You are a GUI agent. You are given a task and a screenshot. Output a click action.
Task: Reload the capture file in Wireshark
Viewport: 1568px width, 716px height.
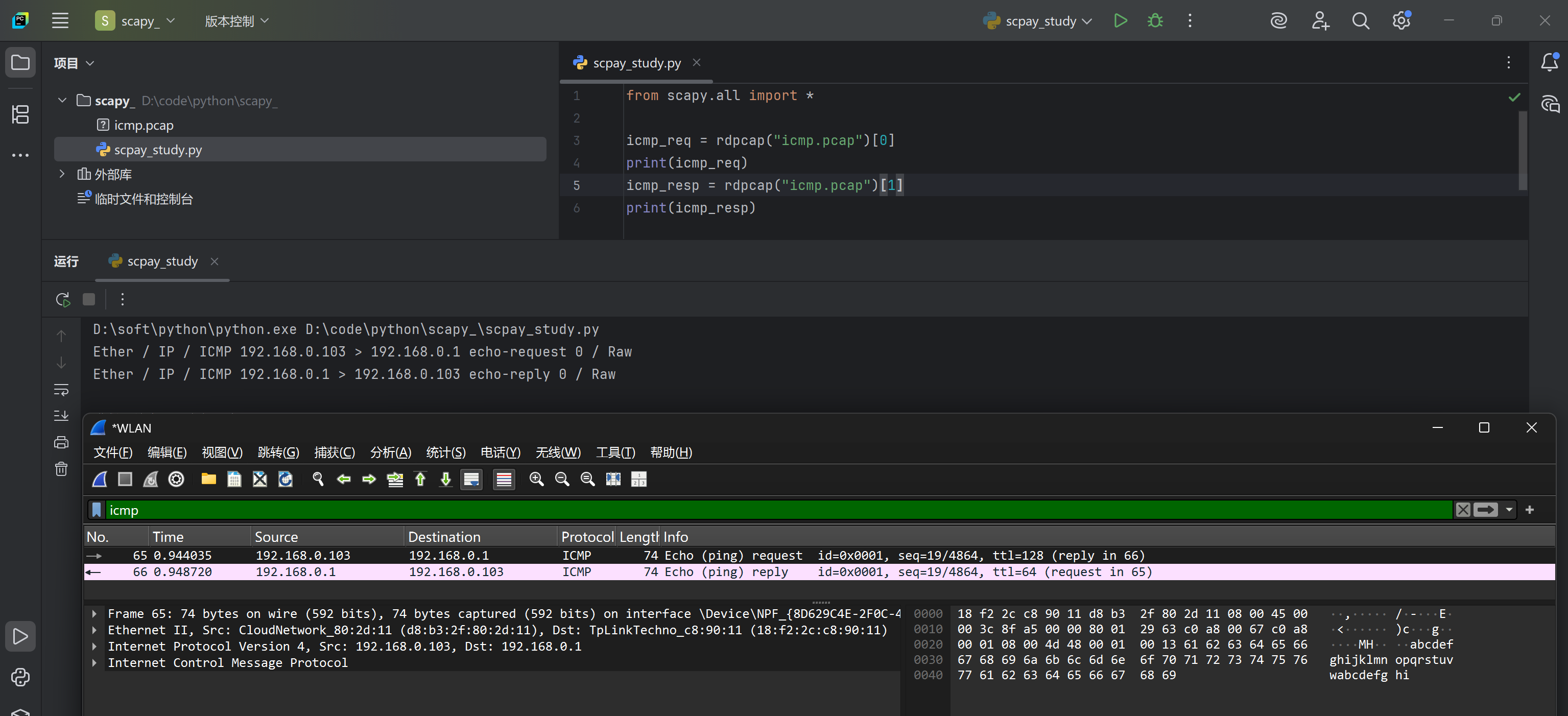point(286,479)
